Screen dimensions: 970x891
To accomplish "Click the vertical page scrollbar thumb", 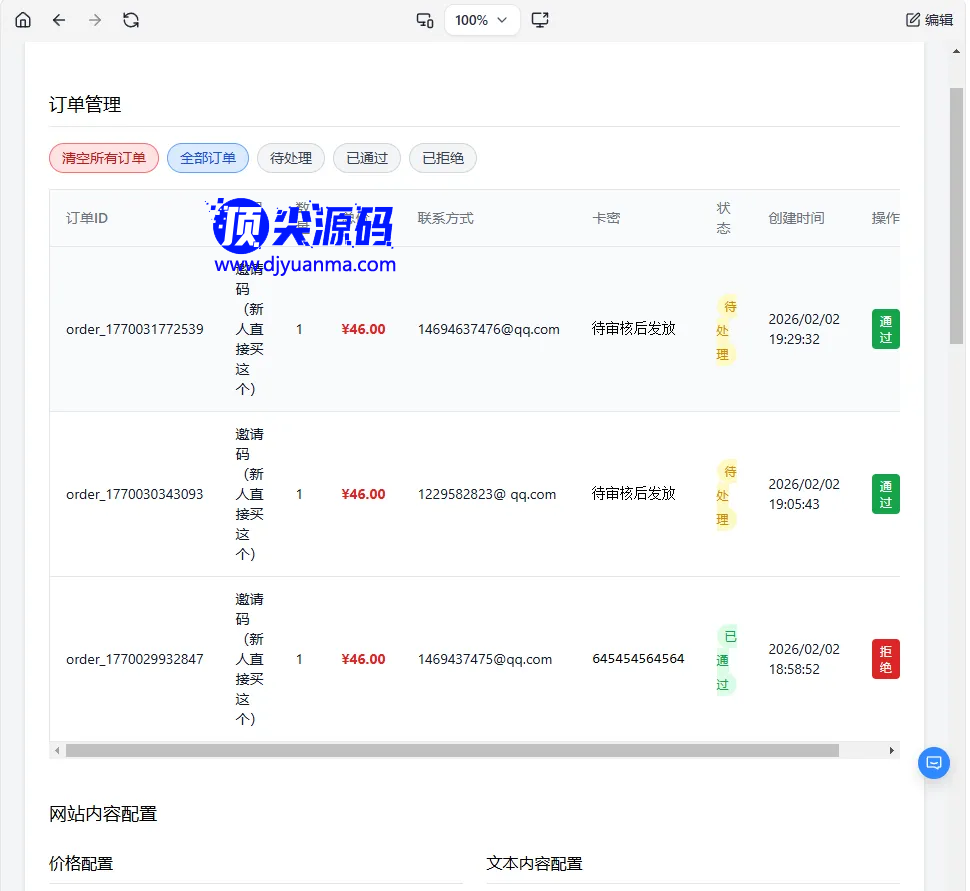I will click(956, 215).
